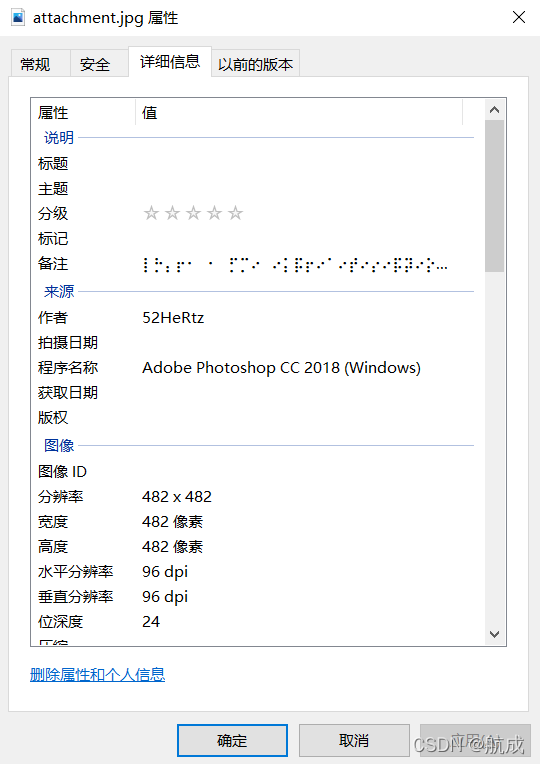
Task: Click the 图像 section header
Action: click(59, 445)
